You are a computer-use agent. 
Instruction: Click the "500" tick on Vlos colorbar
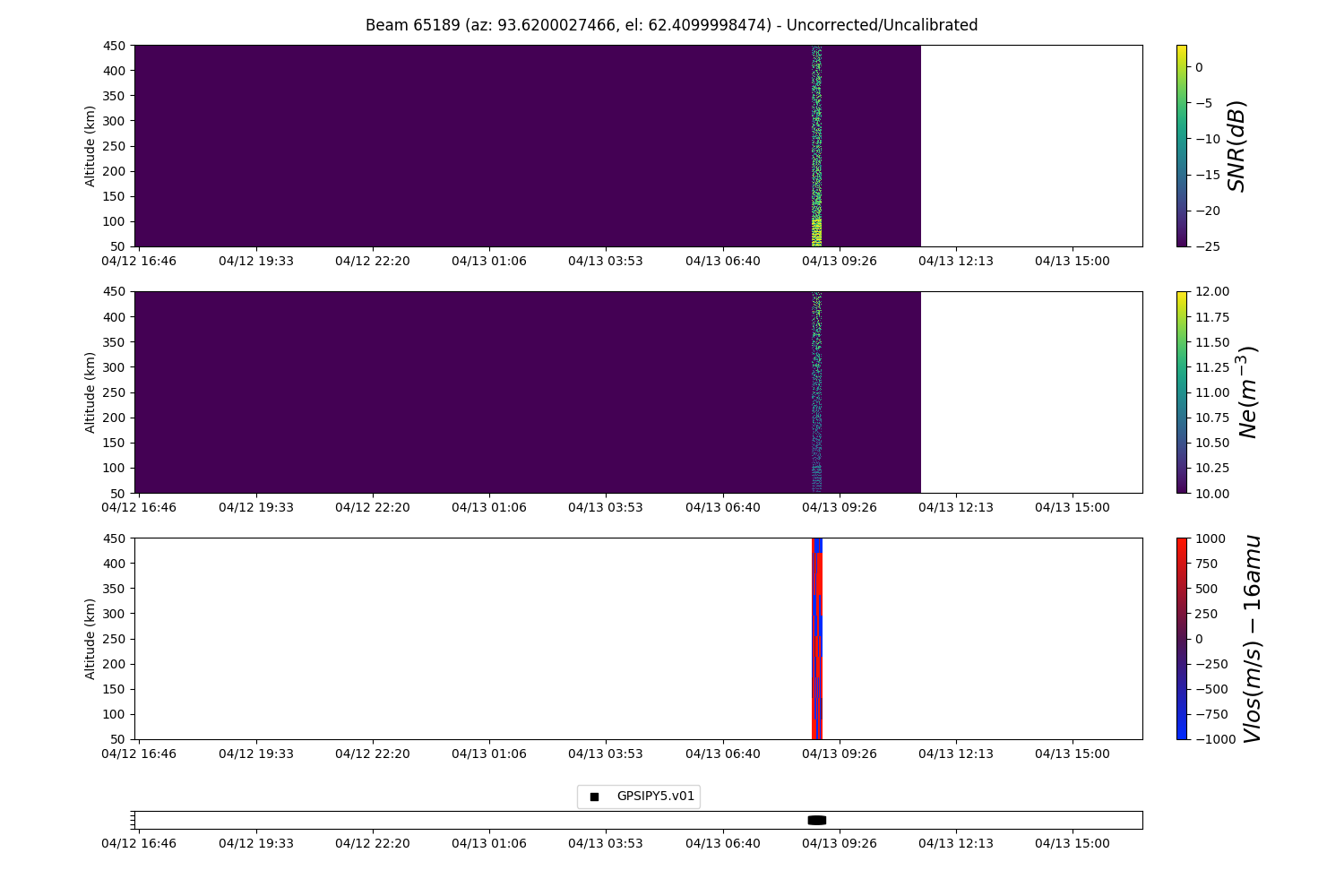point(1206,588)
